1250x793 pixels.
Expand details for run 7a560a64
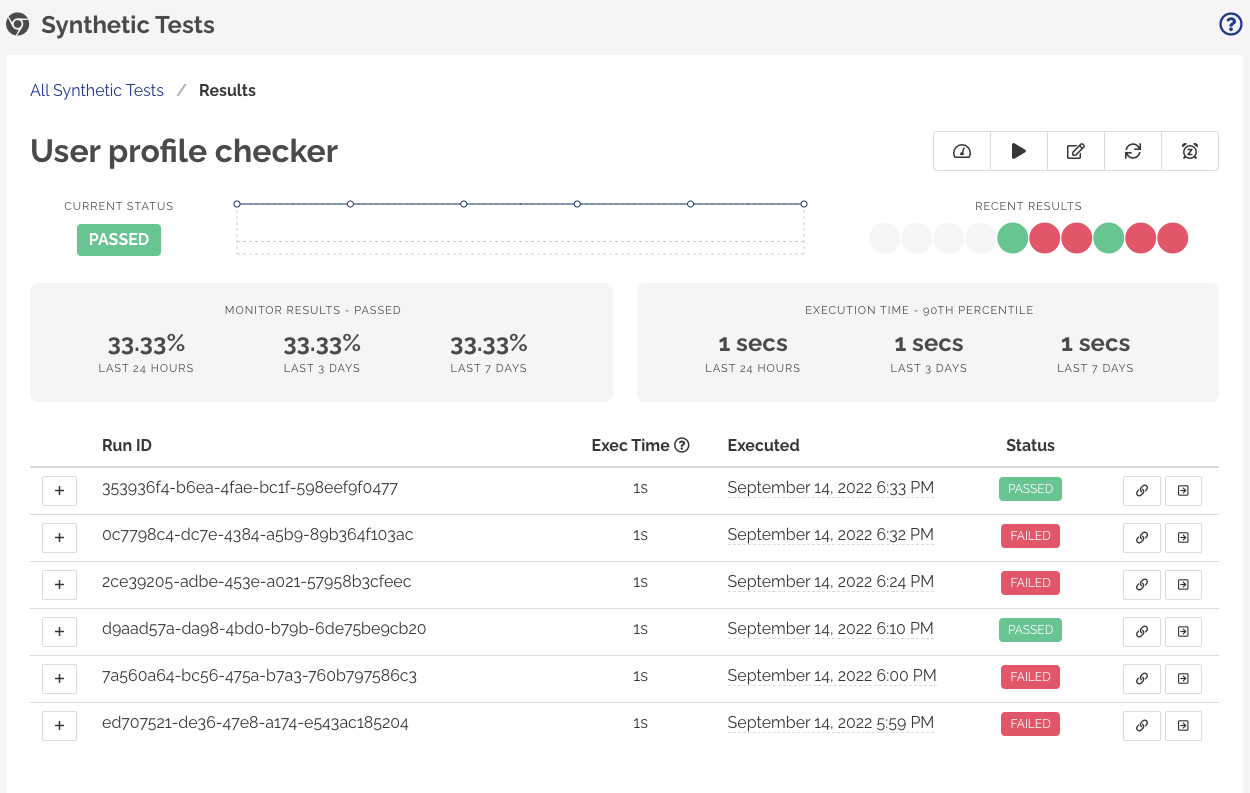coord(59,678)
